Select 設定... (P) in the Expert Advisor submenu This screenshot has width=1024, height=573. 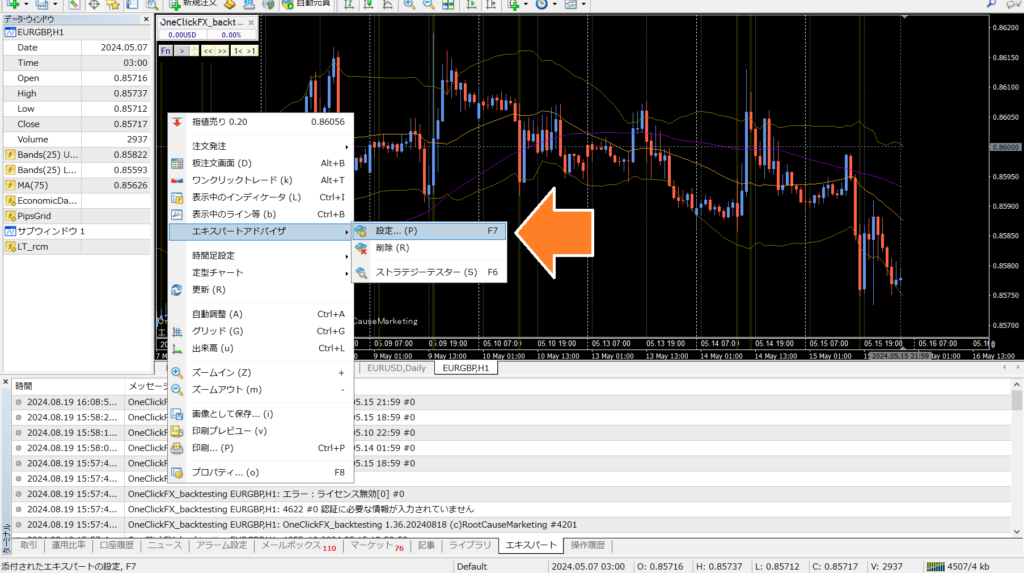pyautogui.click(x=397, y=231)
